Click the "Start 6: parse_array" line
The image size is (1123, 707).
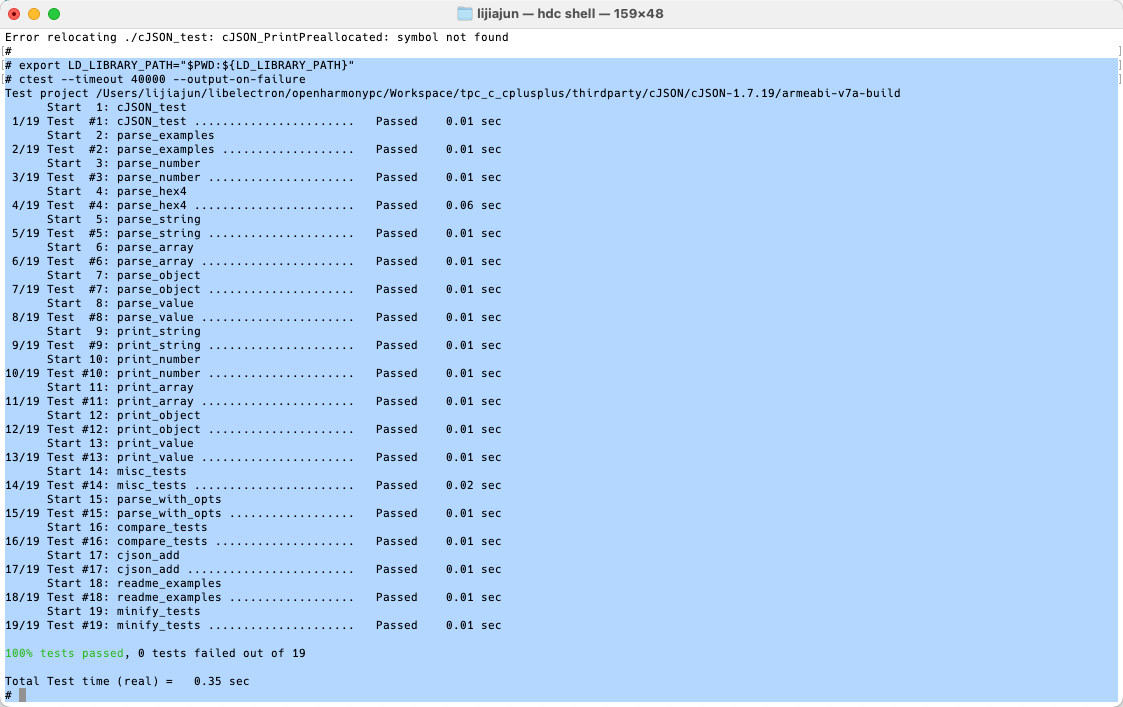click(x=120, y=247)
